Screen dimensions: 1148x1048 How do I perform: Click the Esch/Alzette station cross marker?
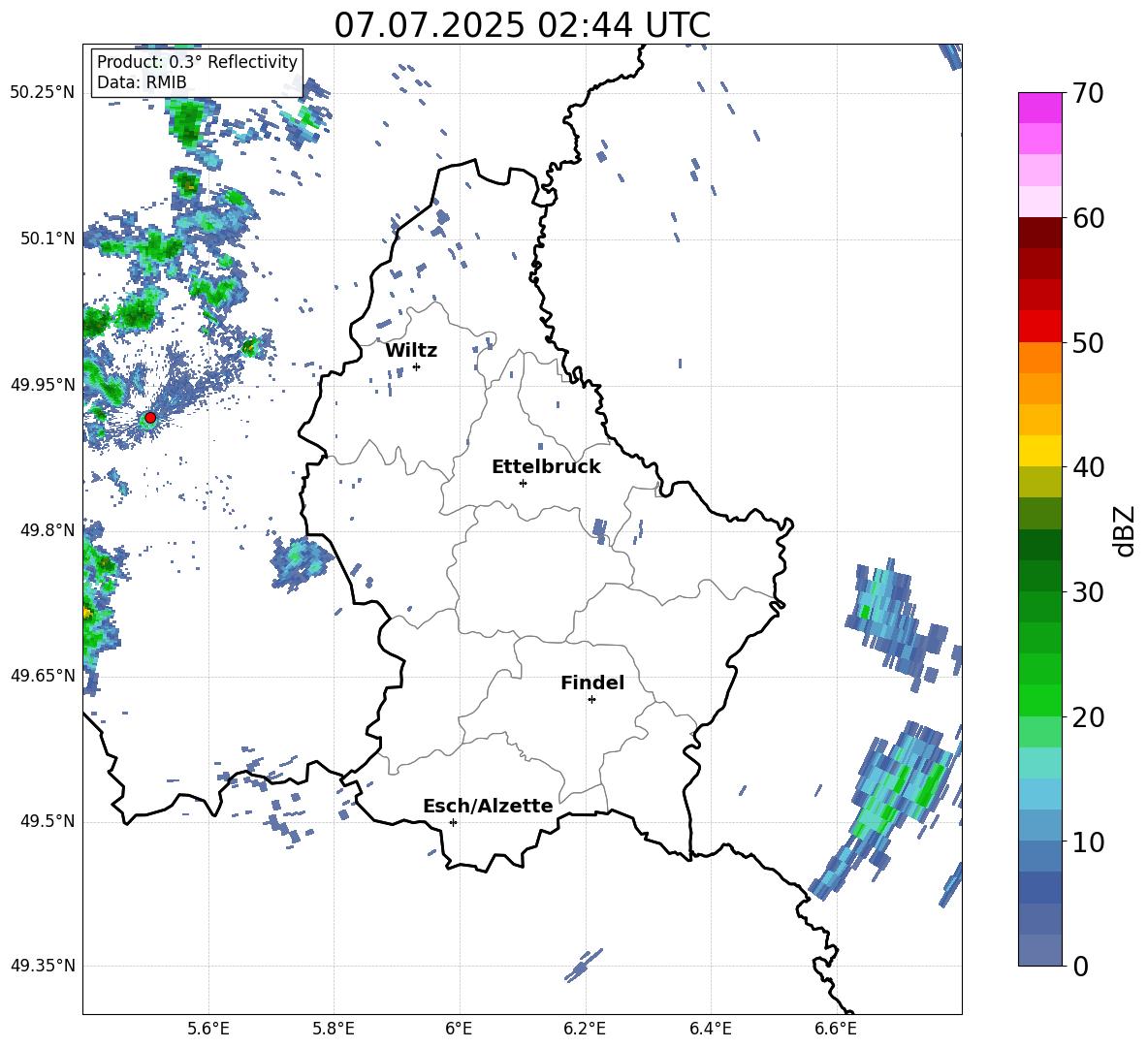pos(453,822)
